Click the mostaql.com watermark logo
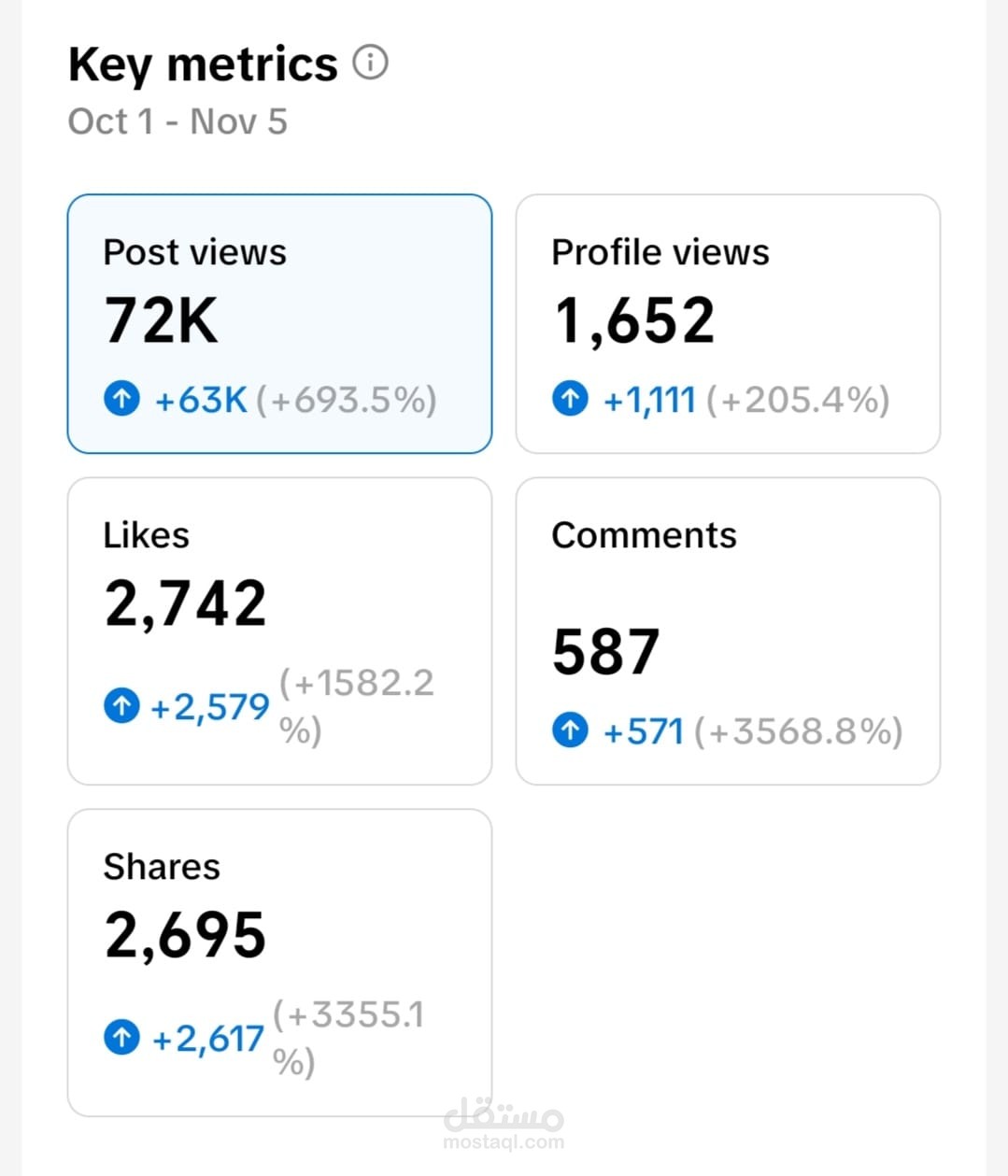Image resolution: width=1008 pixels, height=1176 pixels. [x=504, y=1124]
